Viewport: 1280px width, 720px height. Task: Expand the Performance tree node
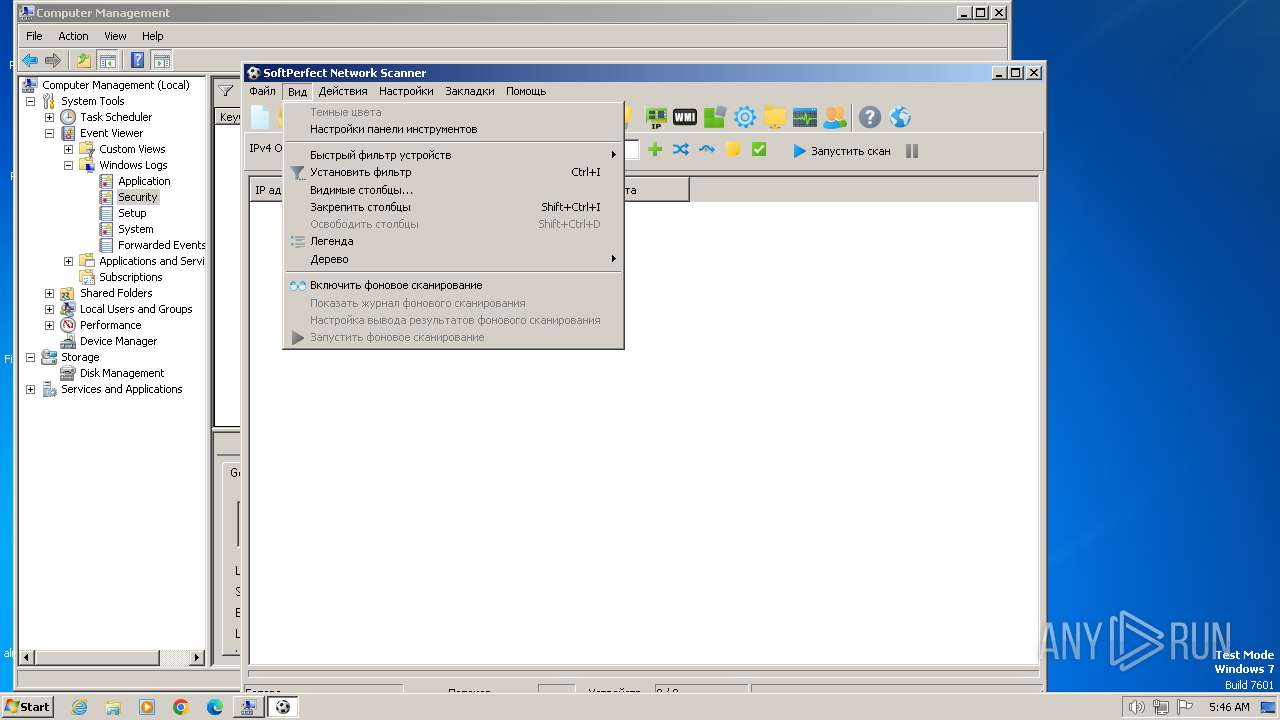(49, 325)
